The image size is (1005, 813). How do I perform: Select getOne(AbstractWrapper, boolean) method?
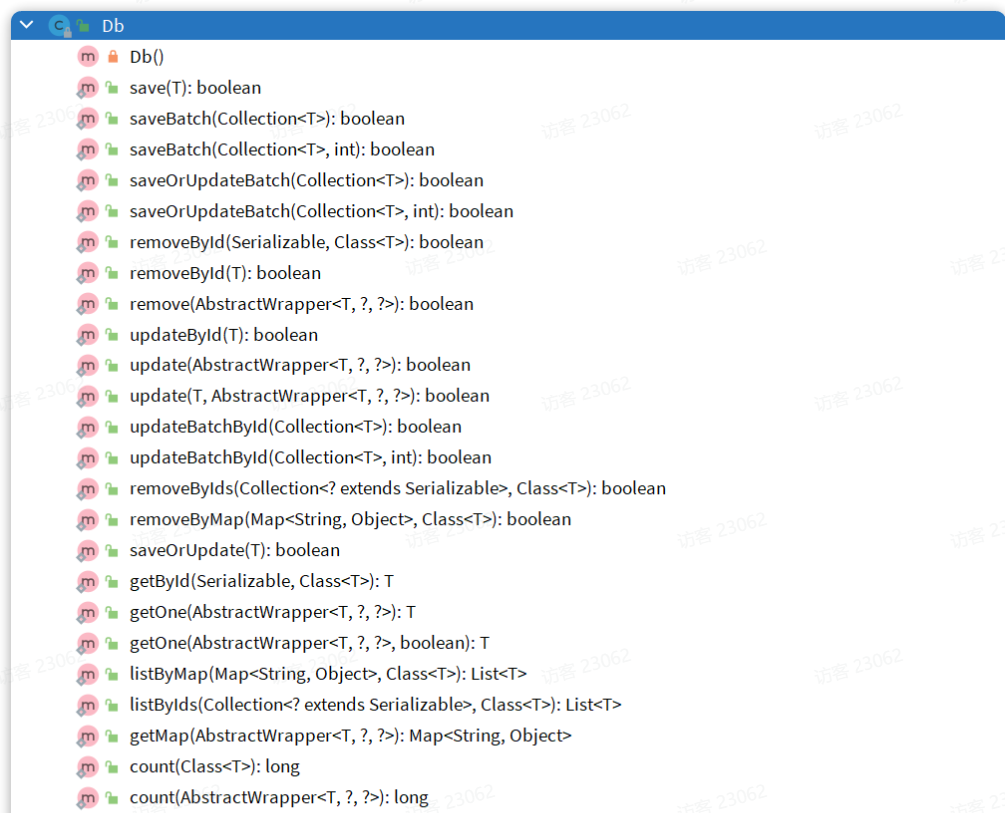click(309, 643)
